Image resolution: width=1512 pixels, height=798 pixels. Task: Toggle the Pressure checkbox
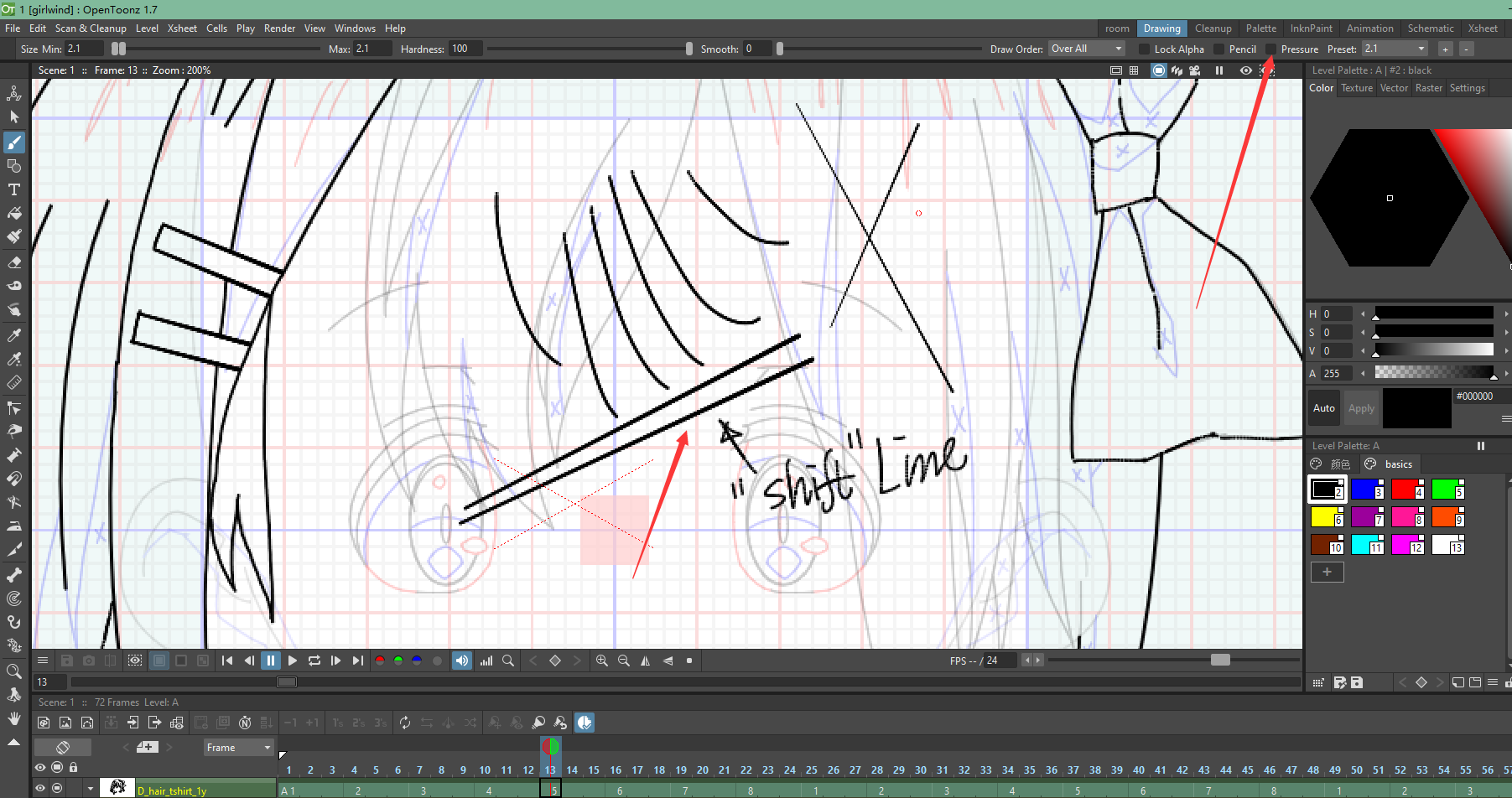click(1270, 49)
